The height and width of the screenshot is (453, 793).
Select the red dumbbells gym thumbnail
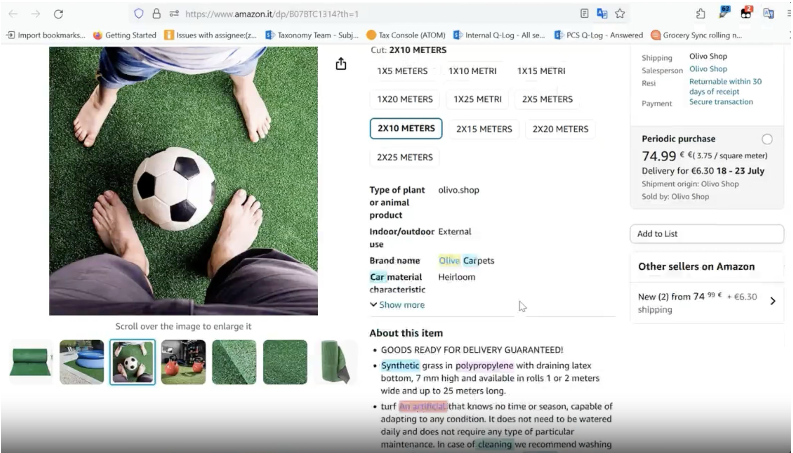tap(183, 362)
